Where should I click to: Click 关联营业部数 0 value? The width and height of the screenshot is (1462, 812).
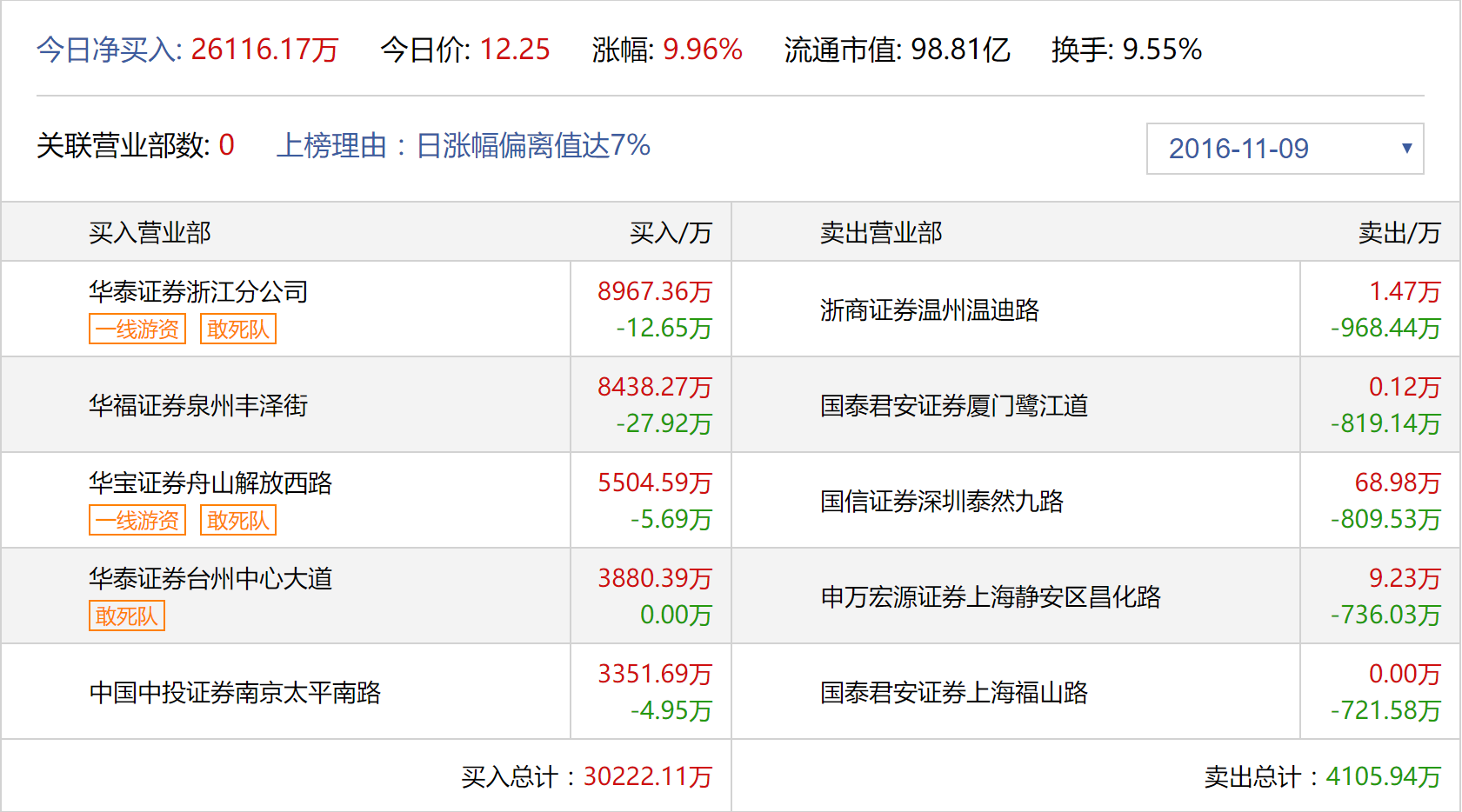[x=226, y=145]
